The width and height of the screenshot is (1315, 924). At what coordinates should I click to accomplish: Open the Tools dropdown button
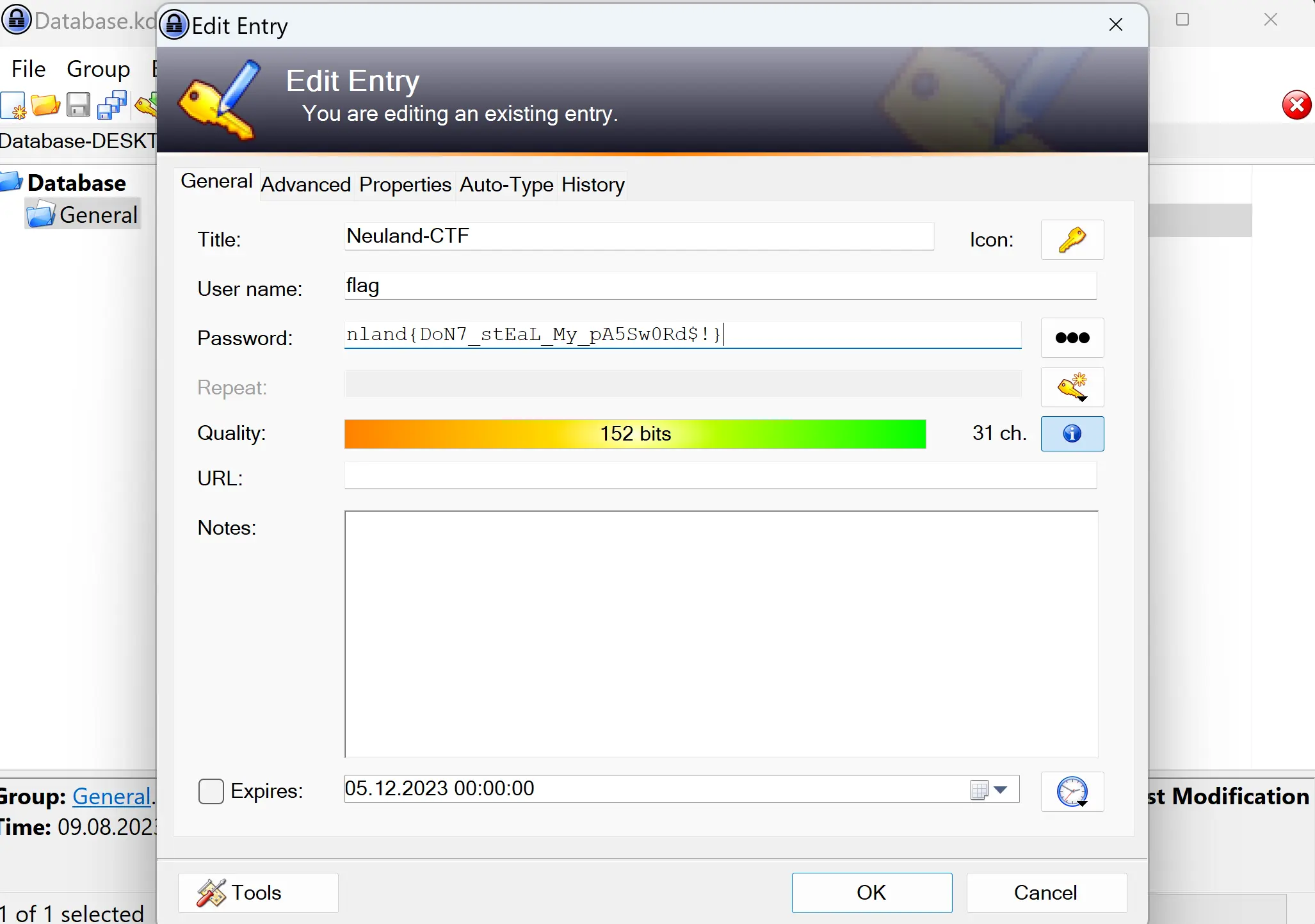tap(258, 893)
